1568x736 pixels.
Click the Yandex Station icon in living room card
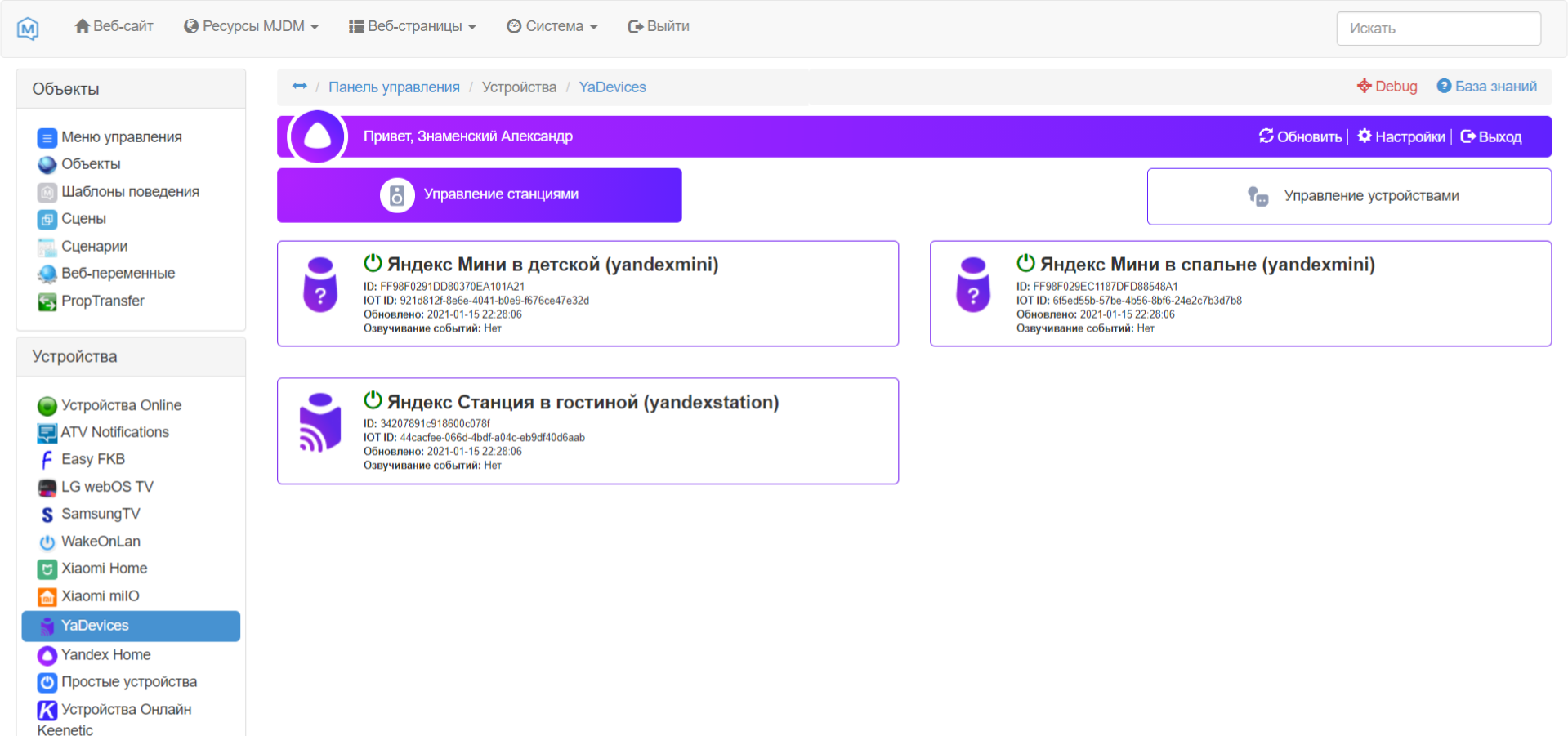pyautogui.click(x=320, y=421)
